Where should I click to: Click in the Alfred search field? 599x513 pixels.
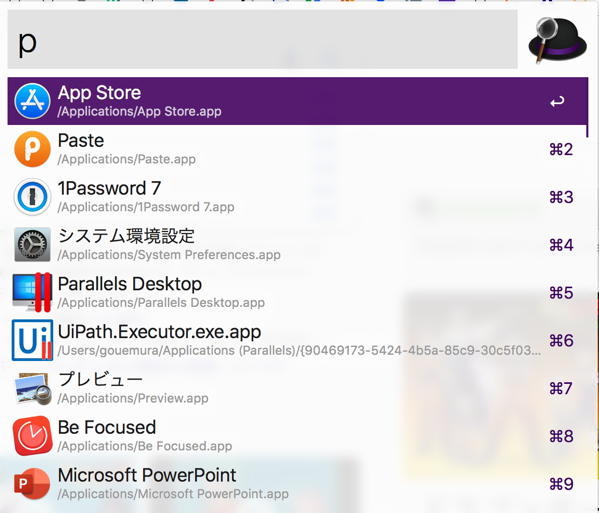[x=262, y=39]
